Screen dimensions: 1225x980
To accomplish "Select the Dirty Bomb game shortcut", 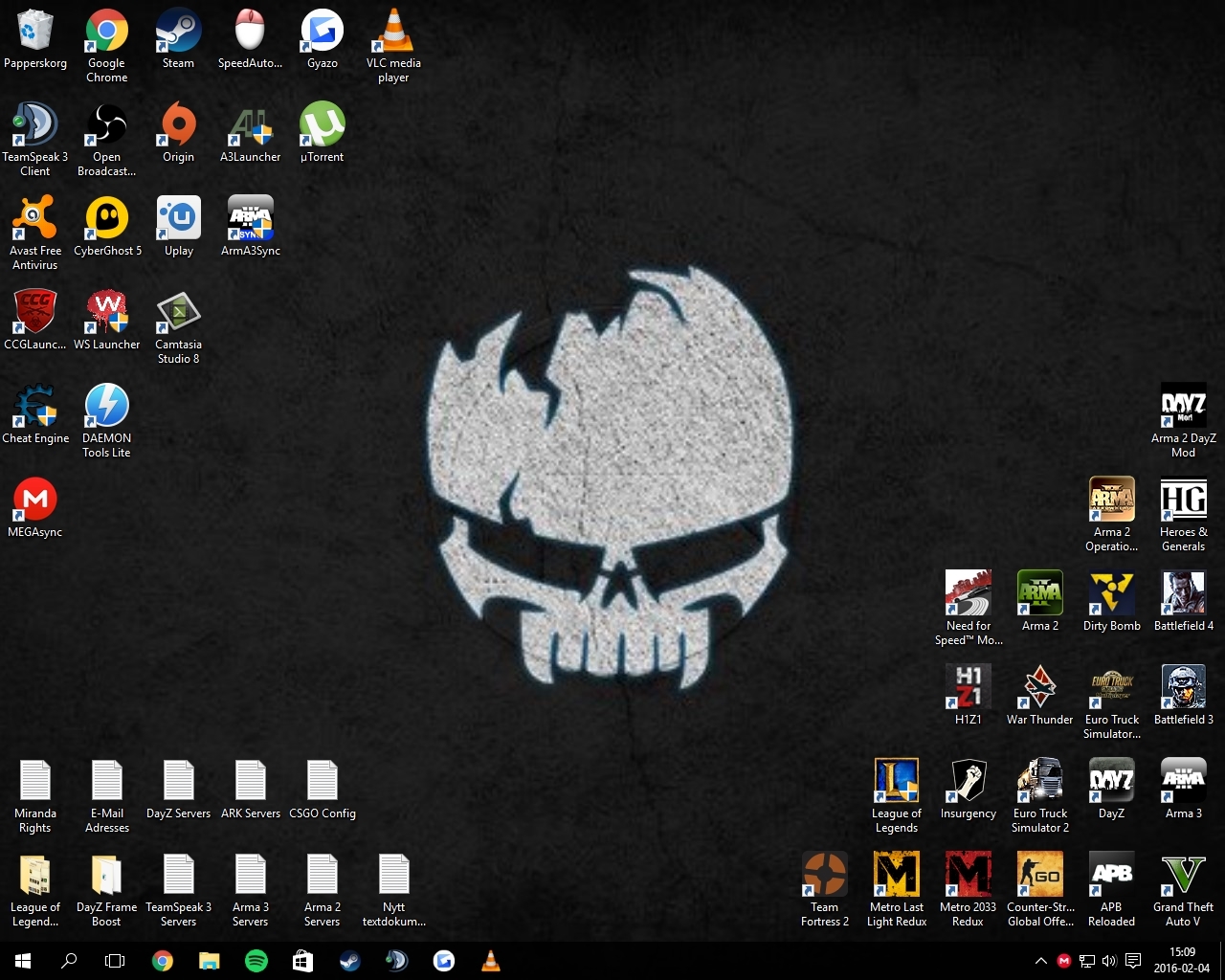I will (1112, 602).
